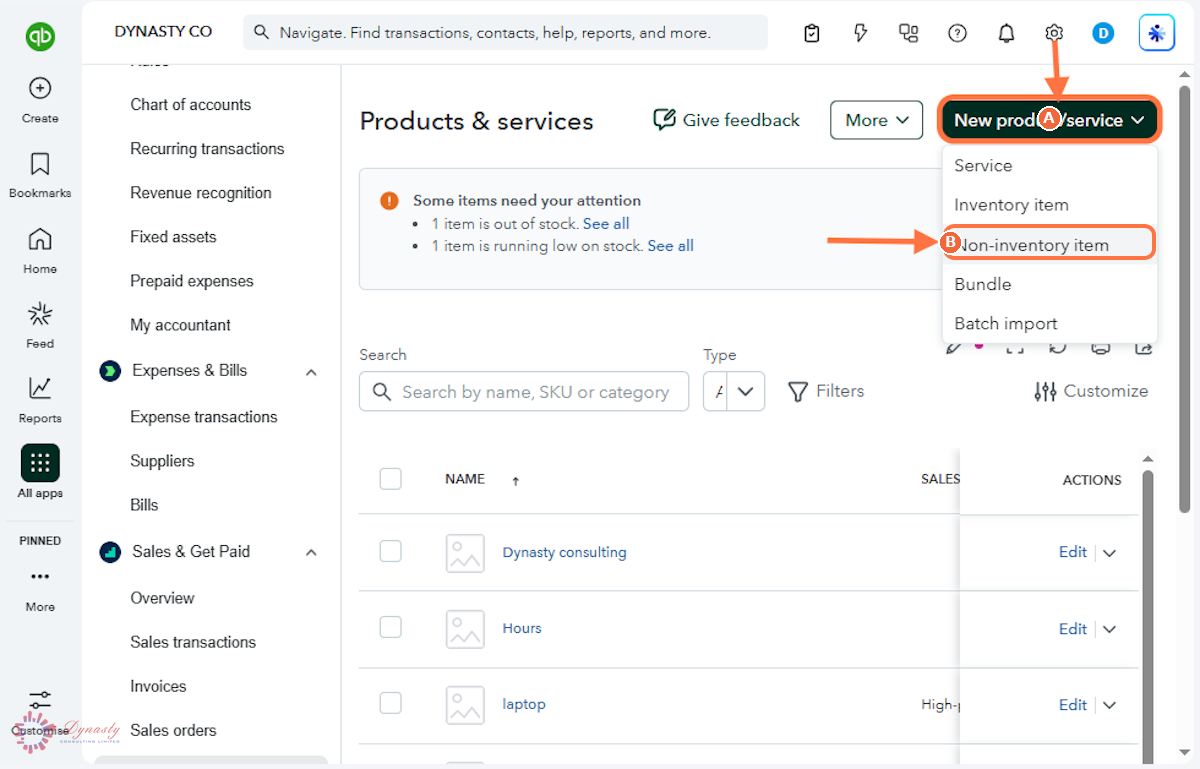Open Sales orders in navigation
This screenshot has height=769, width=1200.
tap(173, 731)
